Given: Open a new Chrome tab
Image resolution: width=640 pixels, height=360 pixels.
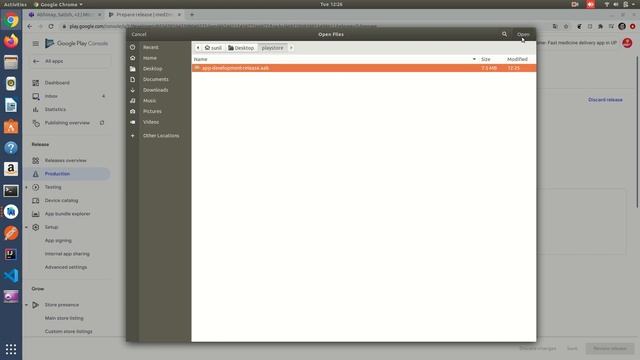Looking at the screenshot, I should click(192, 15).
